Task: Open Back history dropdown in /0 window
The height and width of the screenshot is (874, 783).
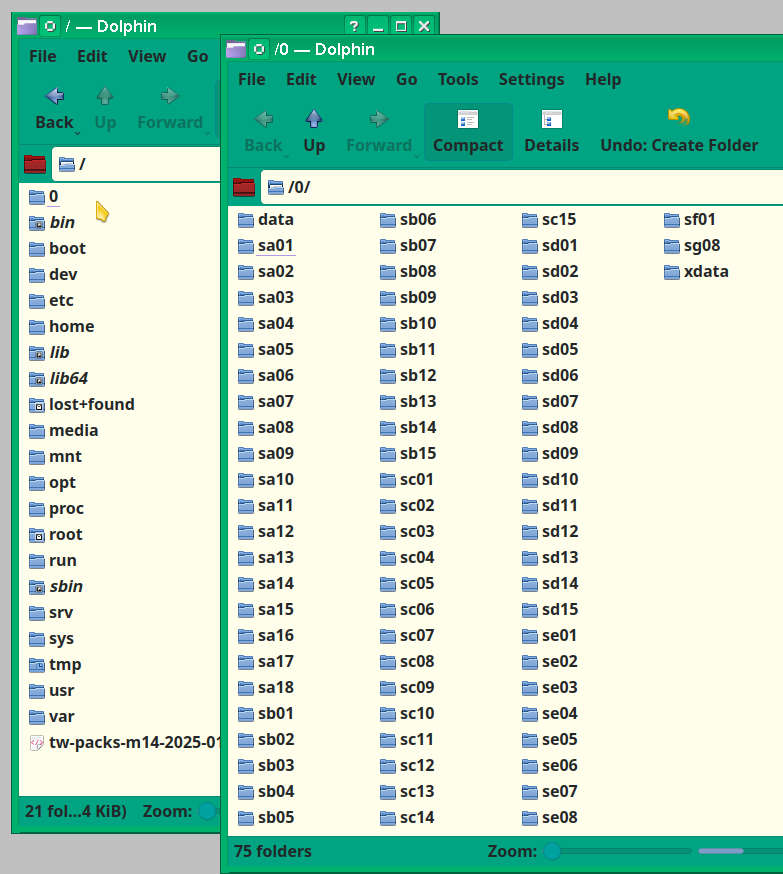Action: (286, 156)
